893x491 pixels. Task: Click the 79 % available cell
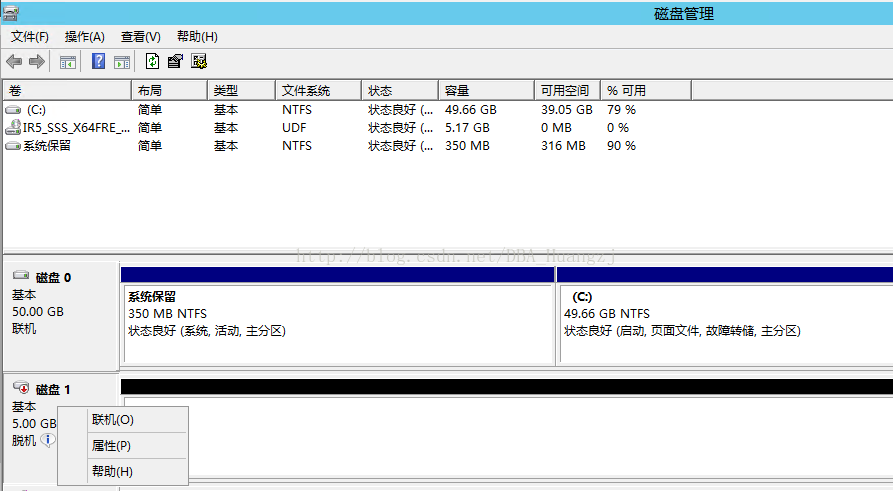click(x=621, y=110)
